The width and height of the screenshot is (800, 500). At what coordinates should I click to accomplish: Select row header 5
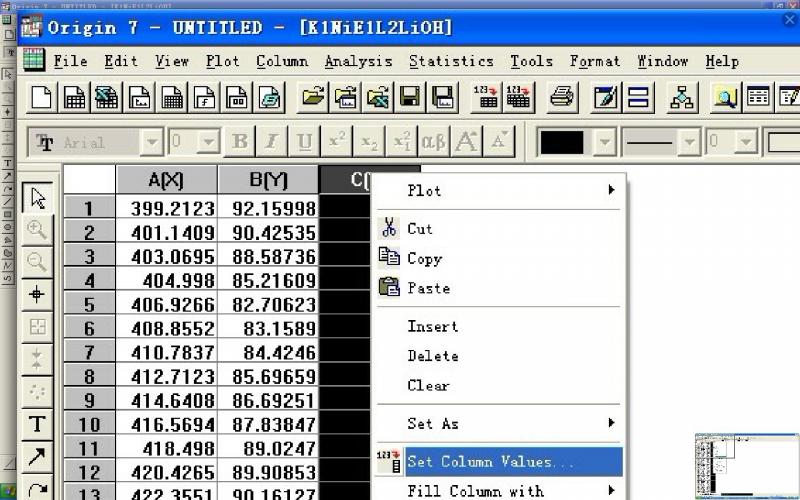click(x=89, y=305)
